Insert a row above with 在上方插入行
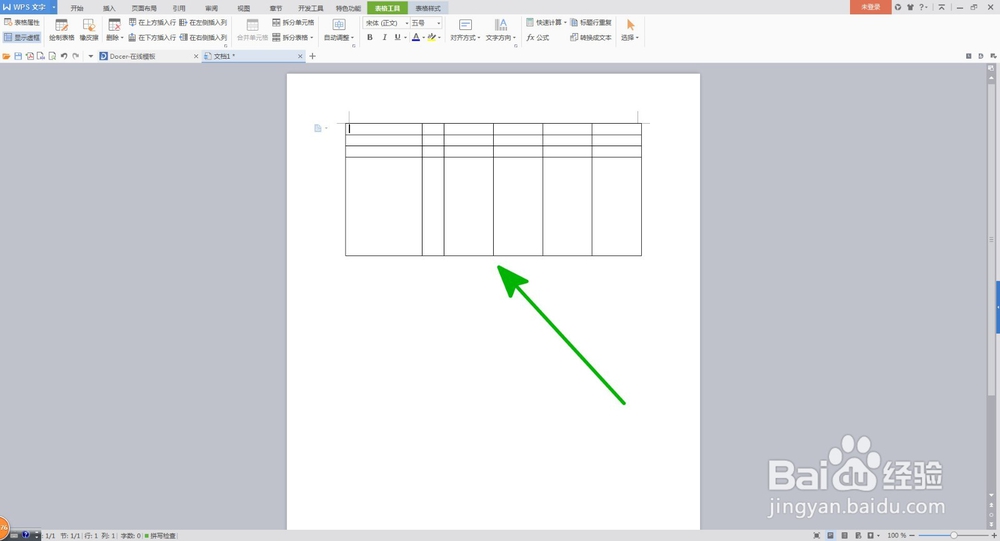Image resolution: width=1000 pixels, height=541 pixels. [152, 22]
